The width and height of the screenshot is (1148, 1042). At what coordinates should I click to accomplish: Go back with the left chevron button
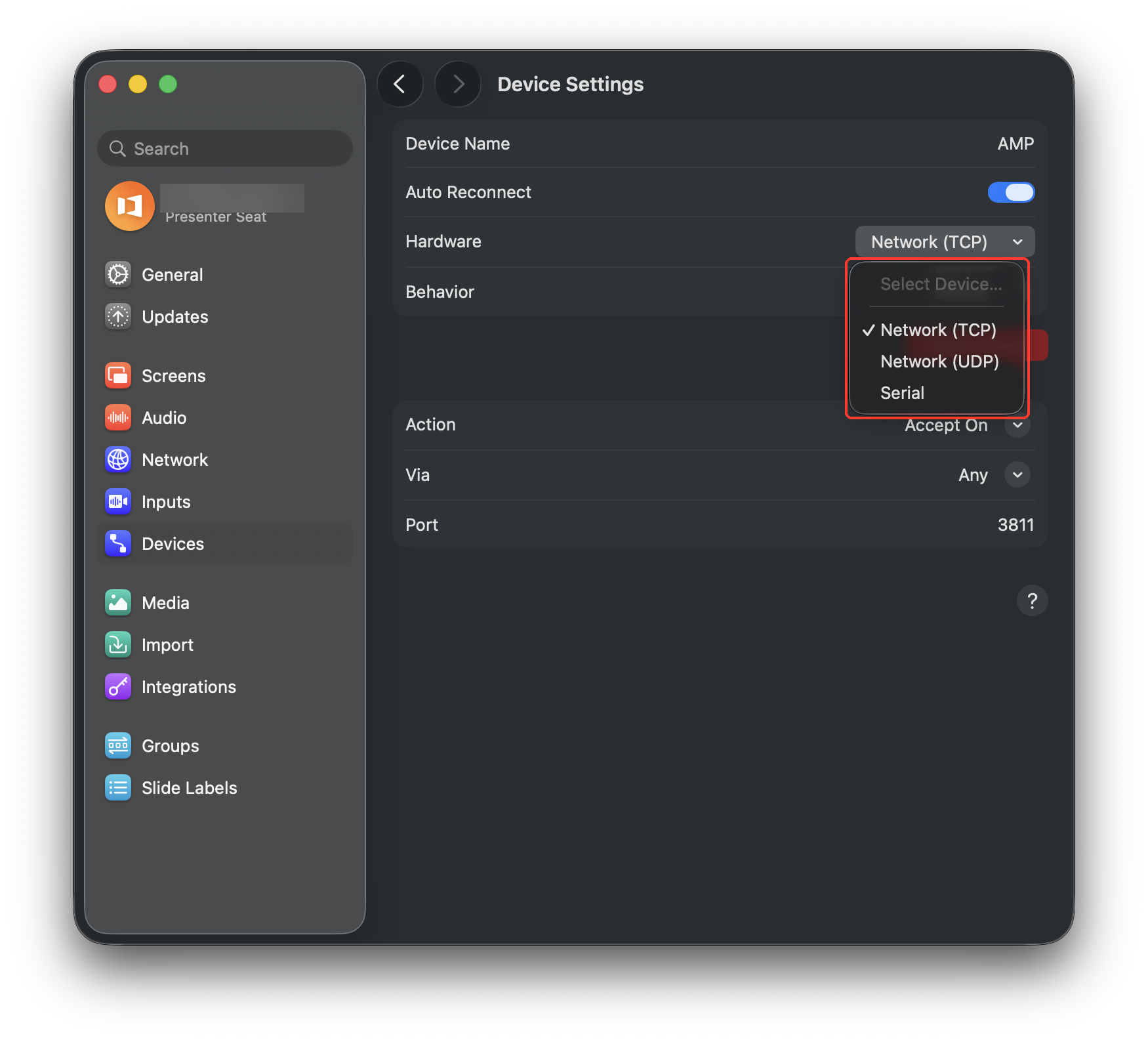[400, 84]
